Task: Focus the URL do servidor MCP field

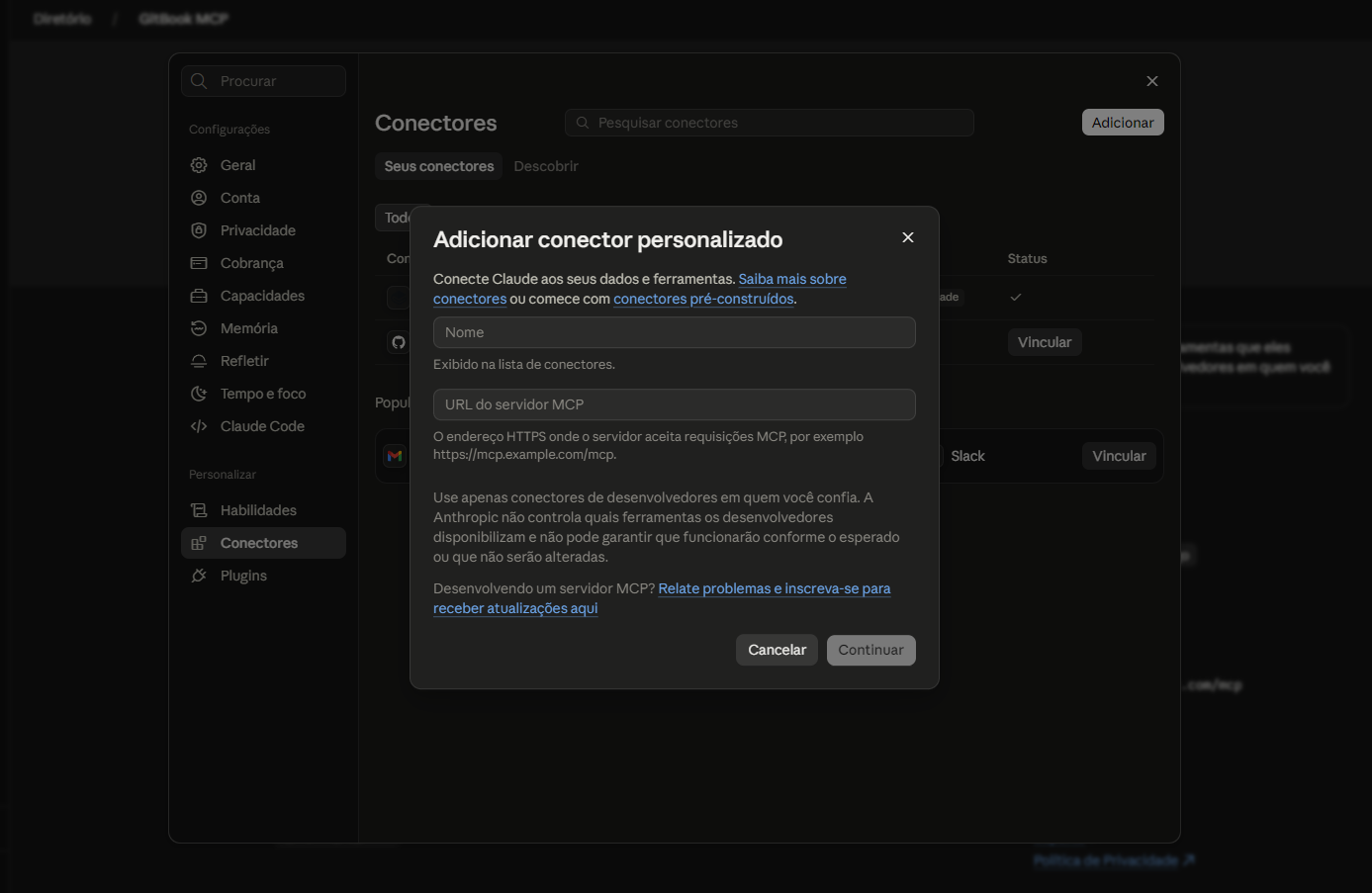Action: click(x=675, y=404)
